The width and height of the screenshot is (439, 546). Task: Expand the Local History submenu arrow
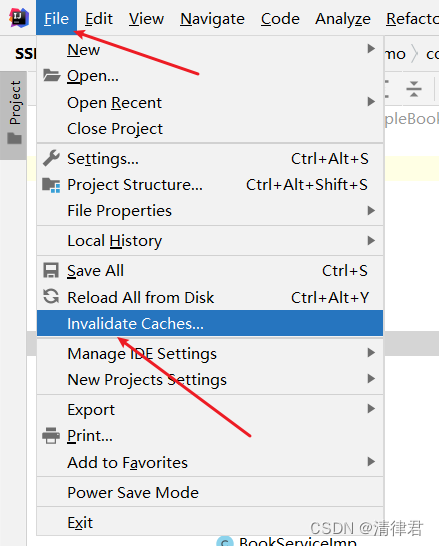pos(371,240)
